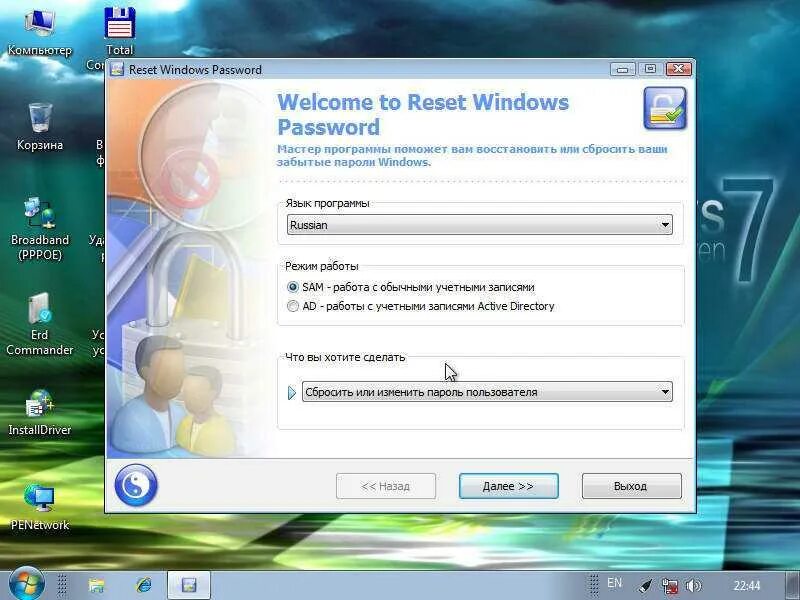Select the Reset Windows Password taskbar item
This screenshot has height=600, width=800.
(x=189, y=585)
